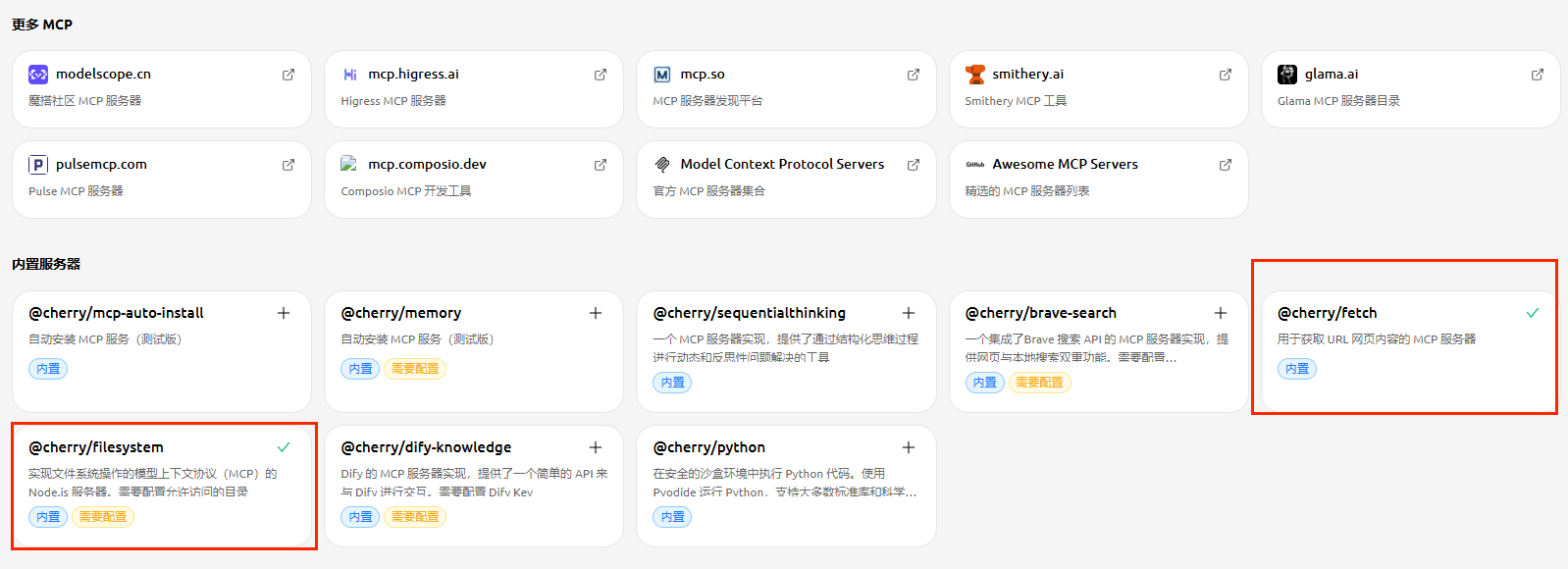Open the pulsemcp.com link title
This screenshot has width=1568, height=569.
coord(101,164)
